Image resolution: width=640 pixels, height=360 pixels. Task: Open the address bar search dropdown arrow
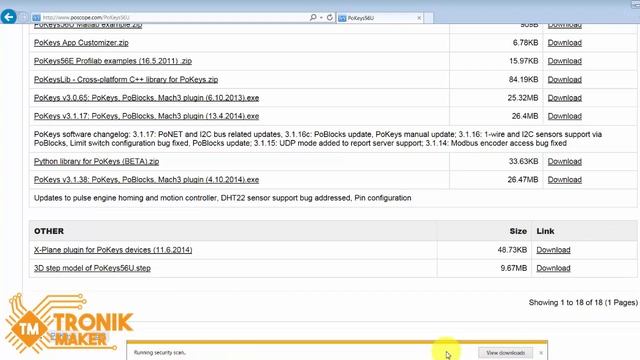click(x=321, y=18)
